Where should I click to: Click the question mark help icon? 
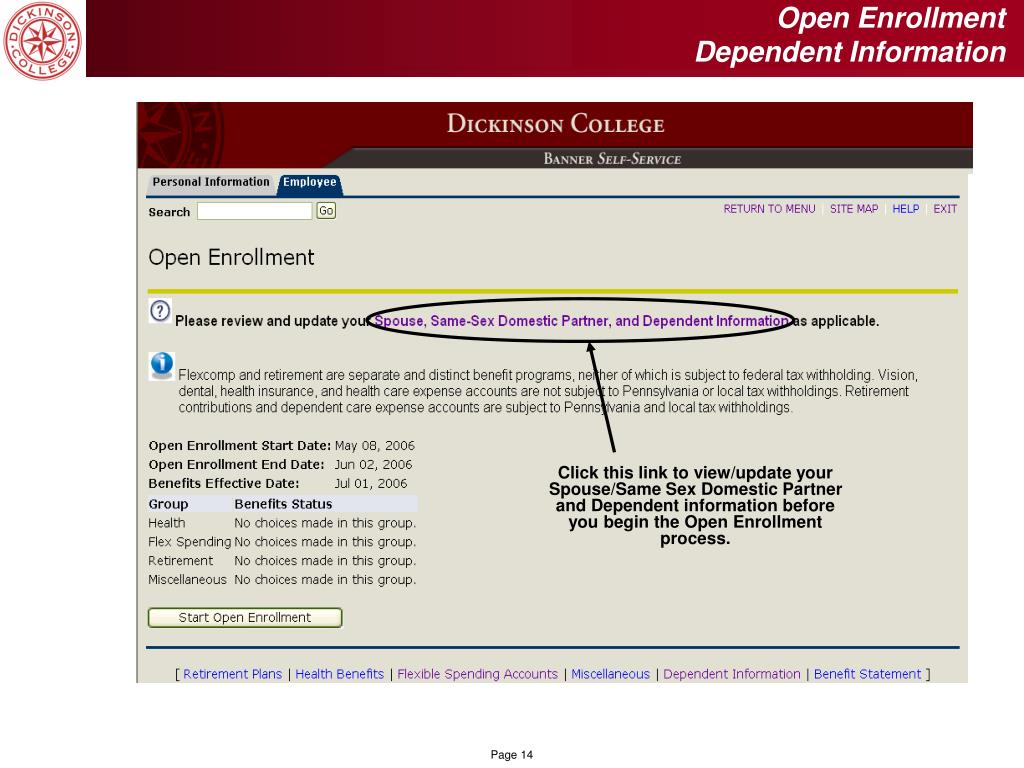coord(160,311)
